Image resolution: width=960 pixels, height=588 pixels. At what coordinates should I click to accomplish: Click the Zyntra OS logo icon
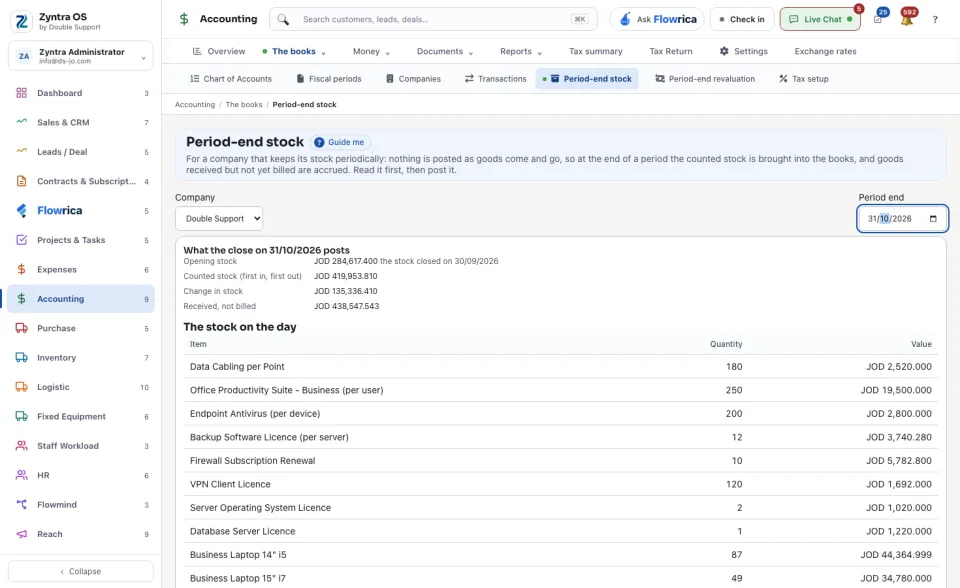click(21, 21)
